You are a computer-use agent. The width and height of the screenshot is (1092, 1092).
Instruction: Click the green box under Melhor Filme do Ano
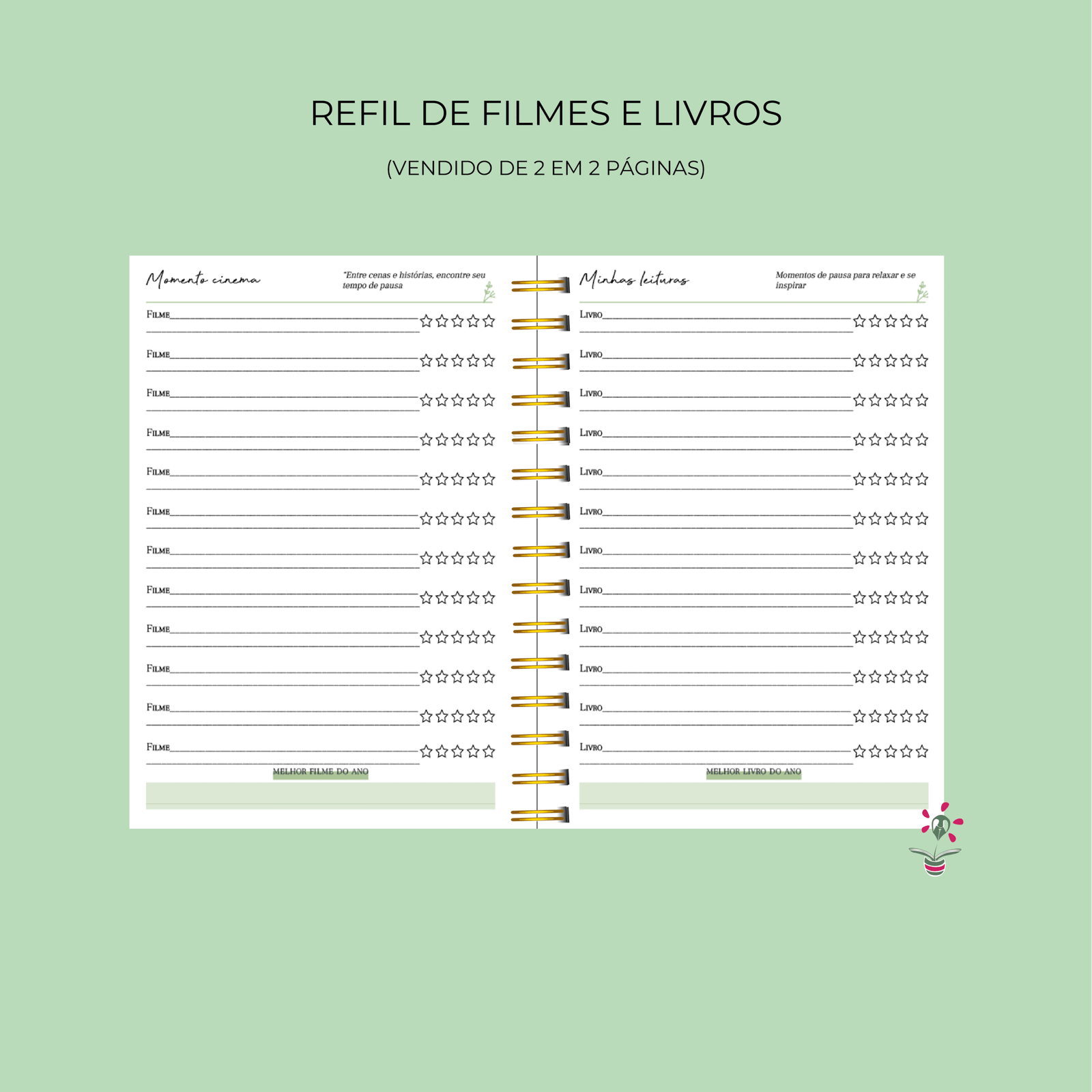[320, 795]
